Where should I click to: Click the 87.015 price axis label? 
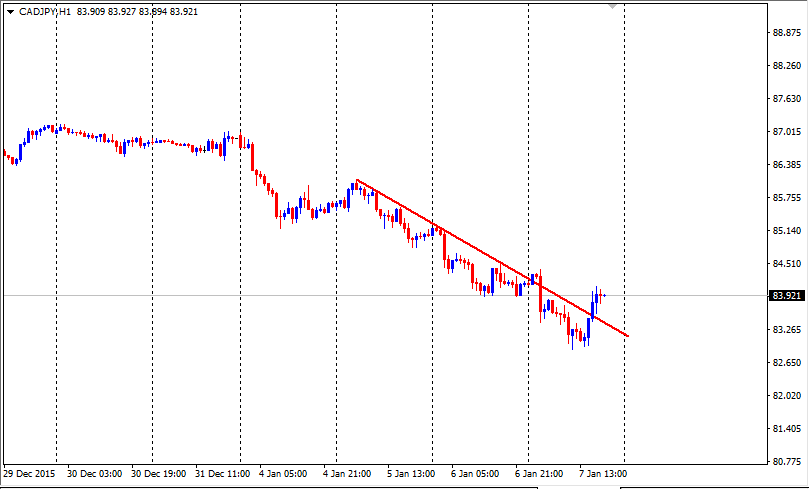pos(787,132)
